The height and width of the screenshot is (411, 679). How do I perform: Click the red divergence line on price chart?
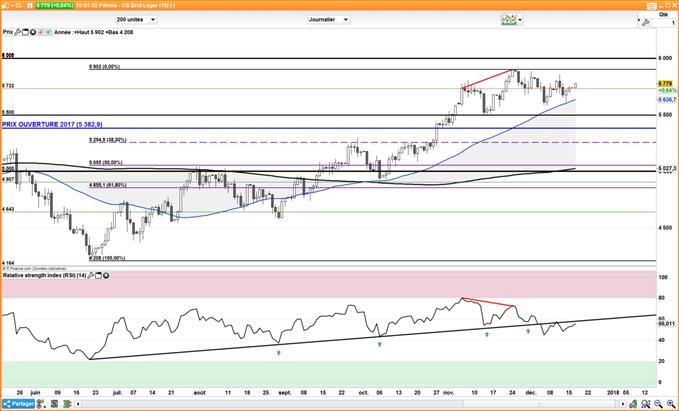488,79
